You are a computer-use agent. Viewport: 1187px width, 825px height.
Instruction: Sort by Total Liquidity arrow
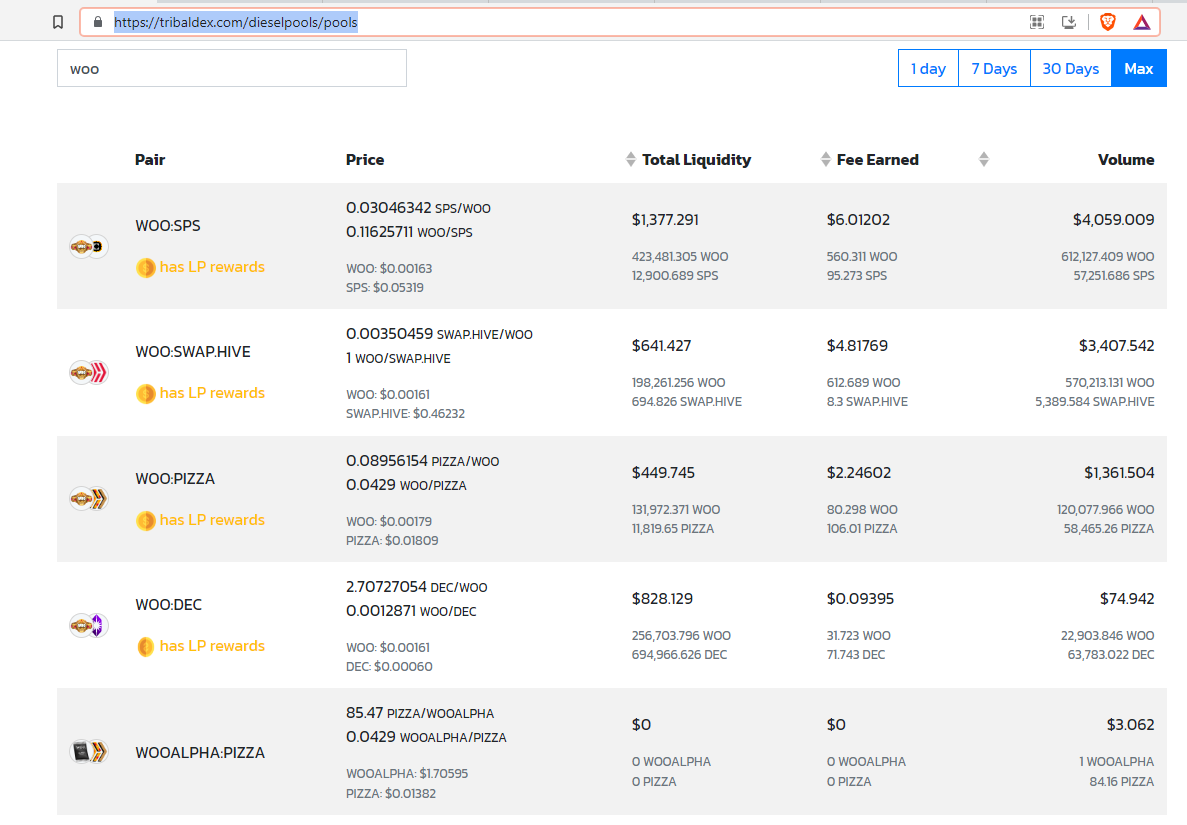(x=631, y=159)
